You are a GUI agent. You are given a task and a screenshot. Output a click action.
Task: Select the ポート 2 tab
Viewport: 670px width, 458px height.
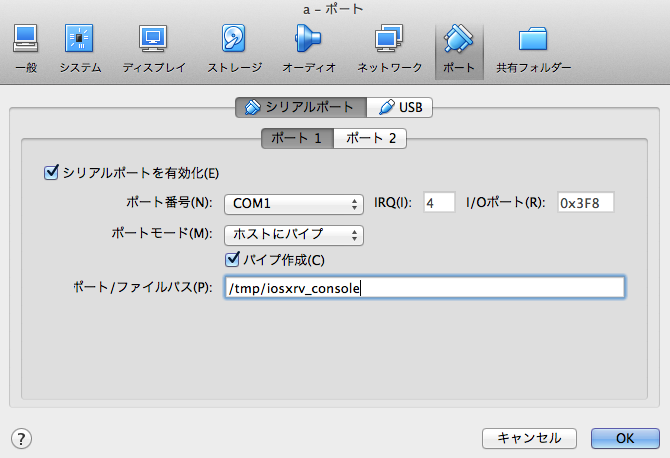tap(370, 138)
